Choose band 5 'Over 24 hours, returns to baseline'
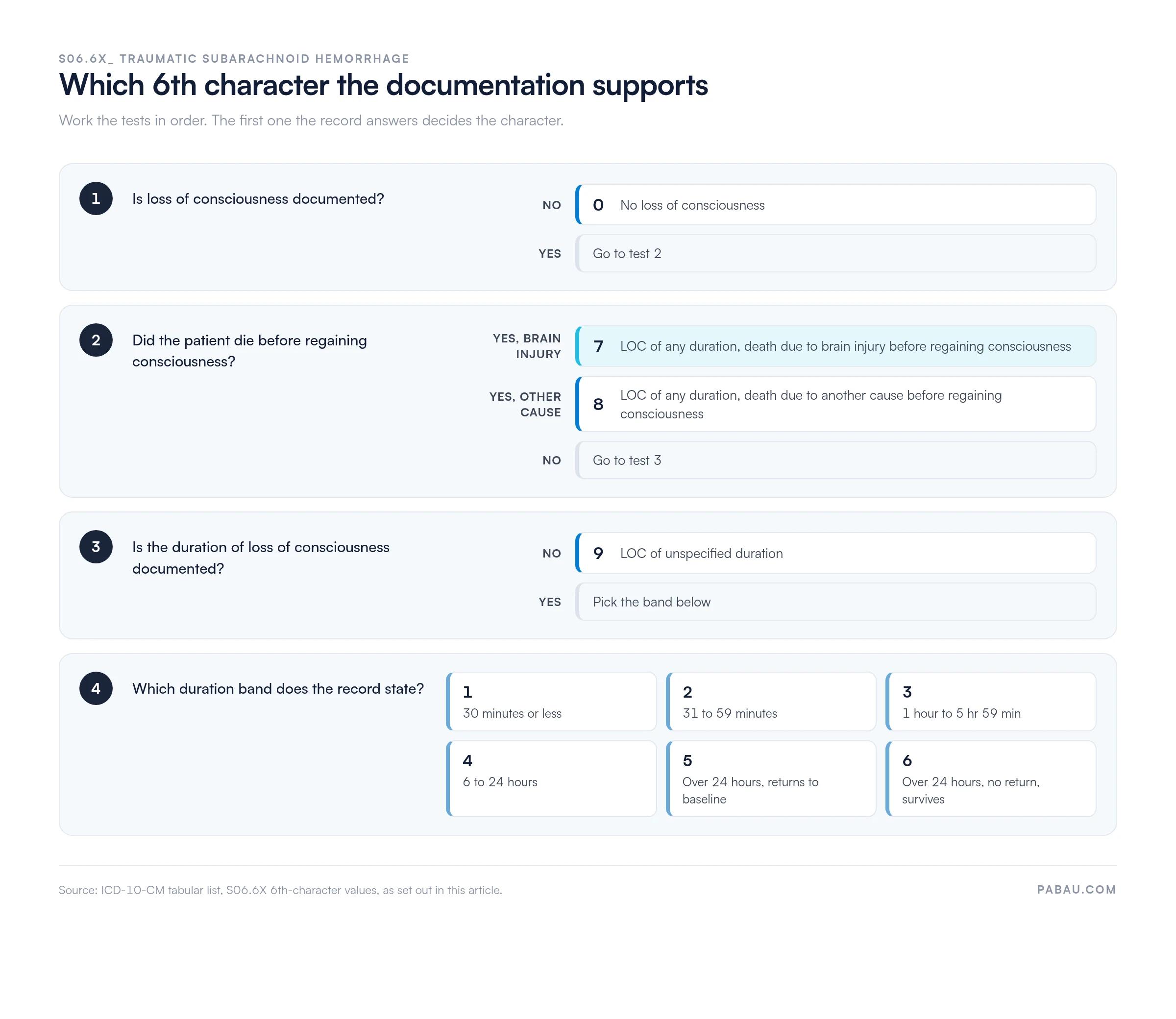Image resolution: width=1176 pixels, height=1019 pixels. pos(771,778)
